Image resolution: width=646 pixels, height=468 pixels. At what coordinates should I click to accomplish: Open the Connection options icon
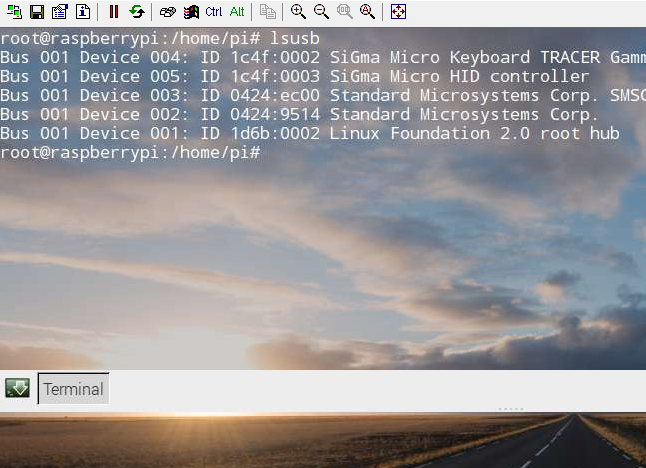60,12
